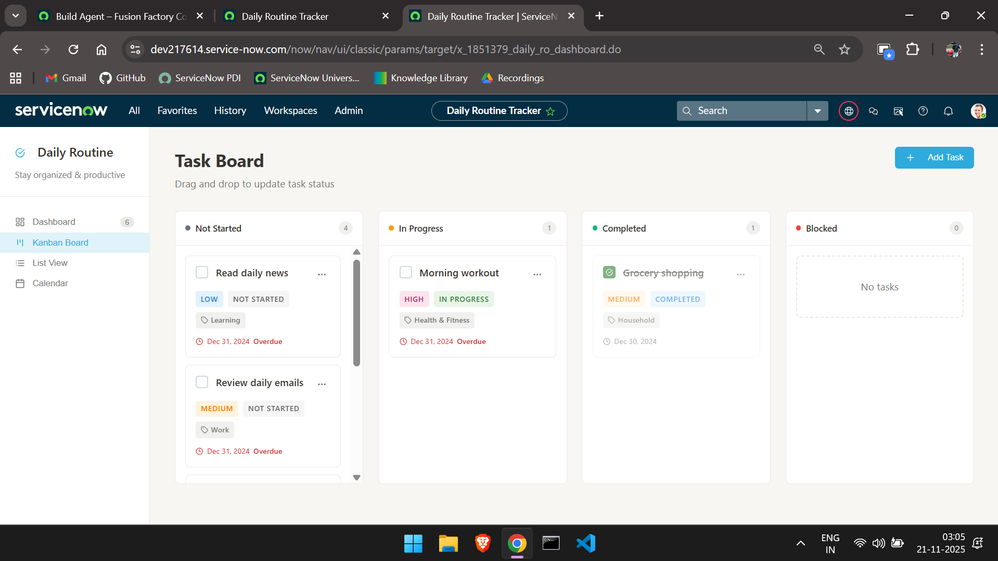This screenshot has width=998, height=561.
Task: Open the Admin menu
Action: click(x=349, y=110)
